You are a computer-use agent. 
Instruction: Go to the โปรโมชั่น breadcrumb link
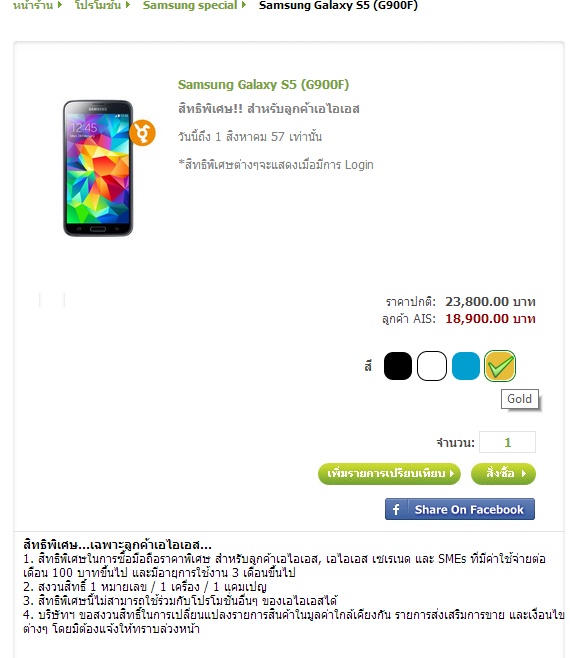[x=98, y=5]
